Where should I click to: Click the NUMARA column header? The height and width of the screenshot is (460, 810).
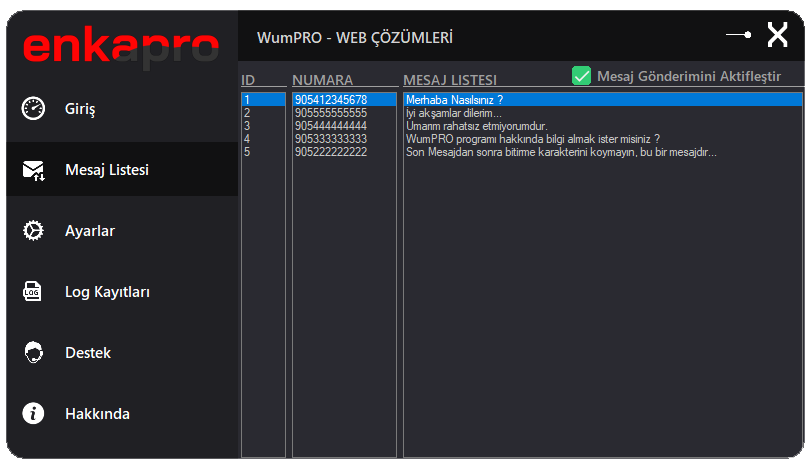click(x=322, y=80)
